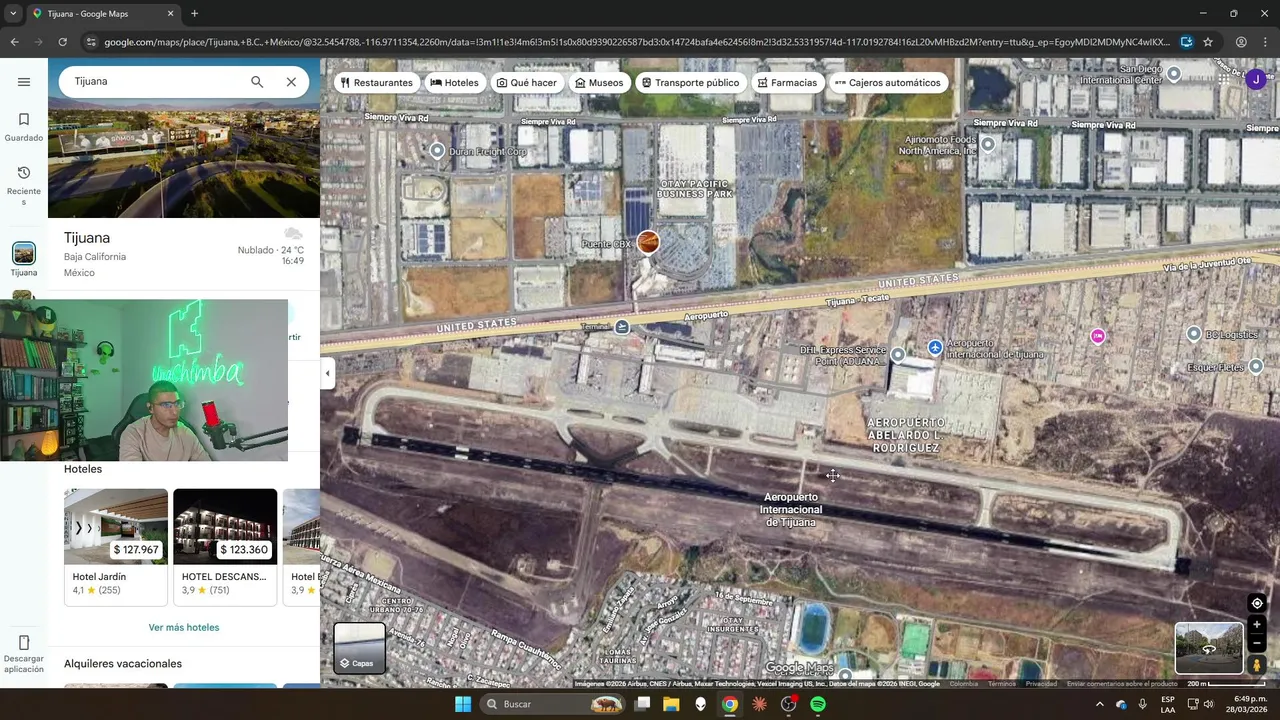Select the Cajeros automáticos chip

tap(888, 83)
